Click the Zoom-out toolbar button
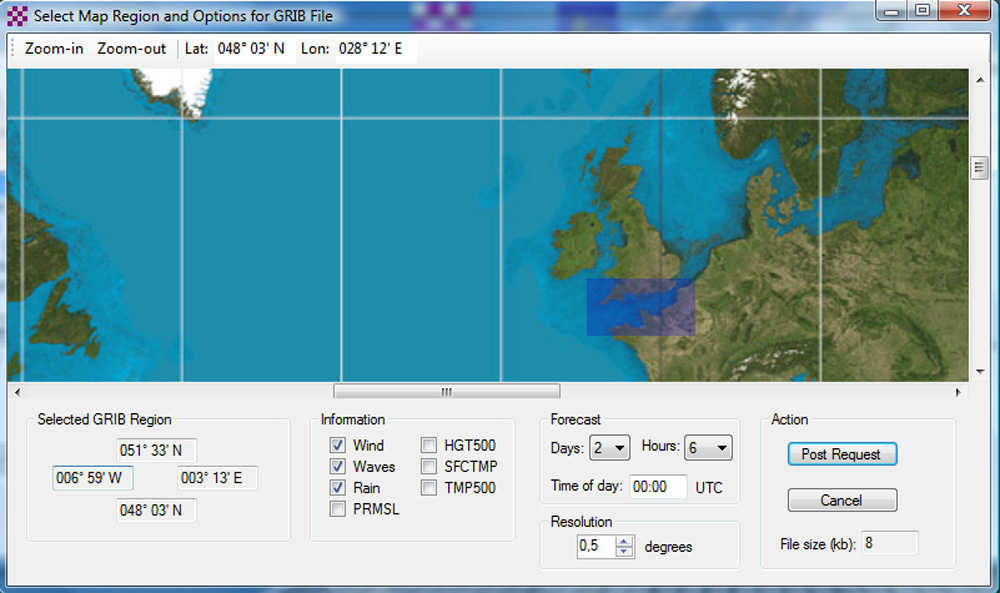 131,48
